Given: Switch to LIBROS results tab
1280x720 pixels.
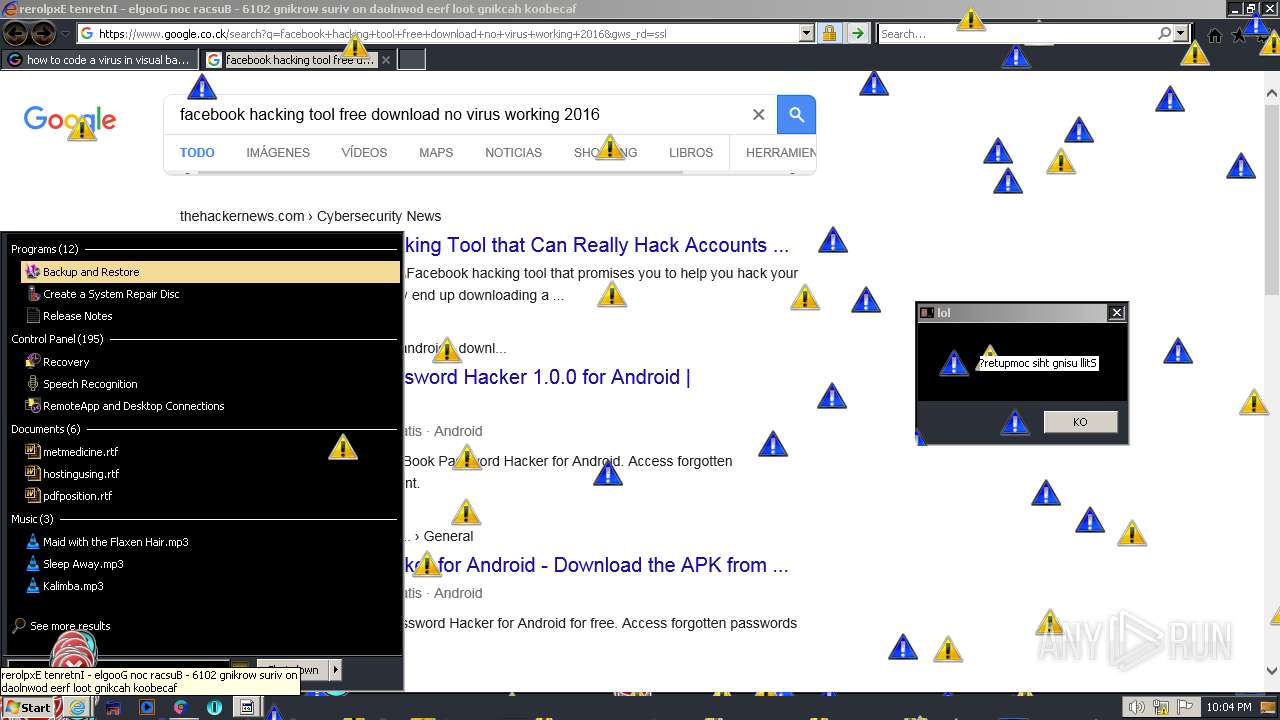Looking at the screenshot, I should click(691, 153).
